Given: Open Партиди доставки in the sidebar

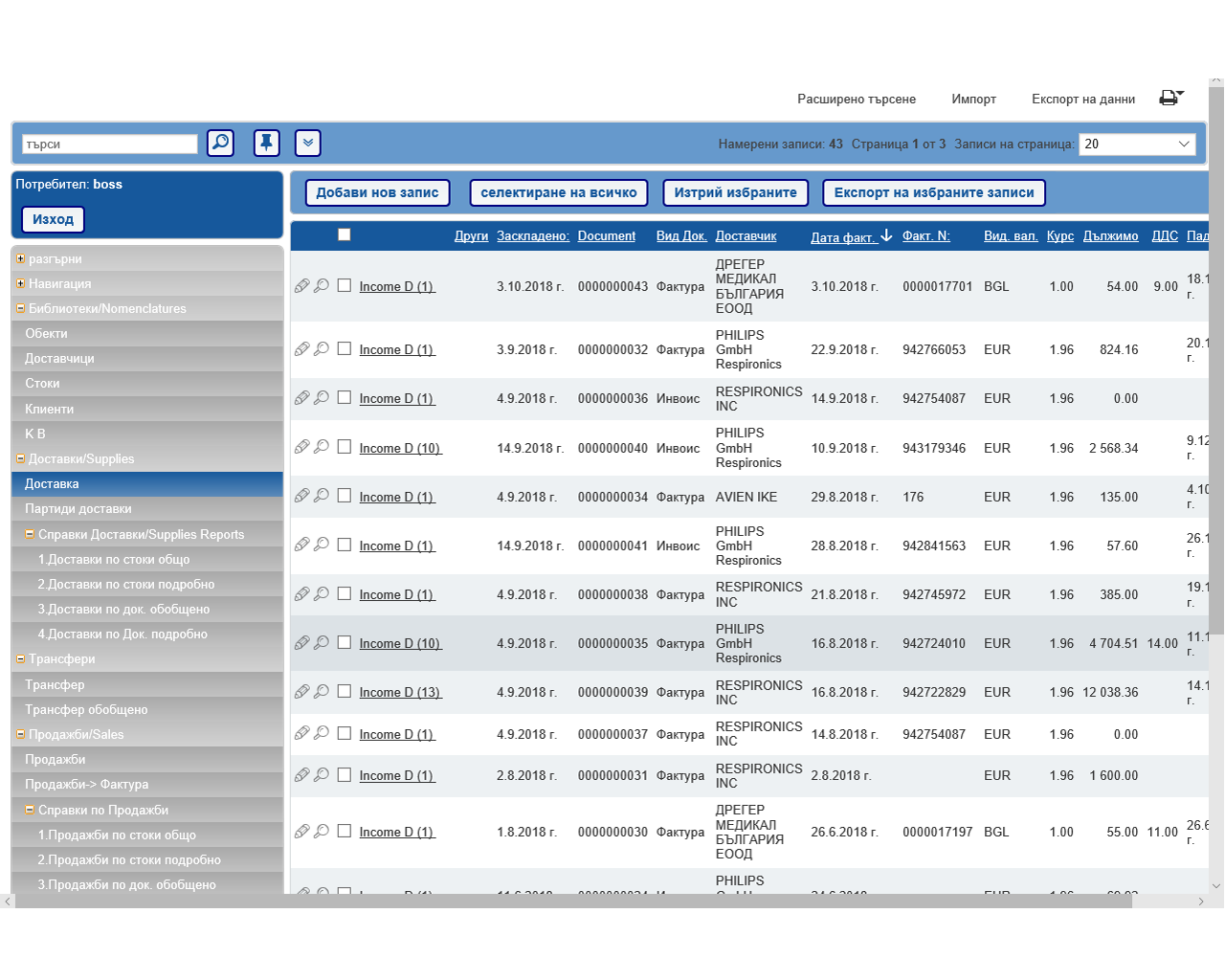Looking at the screenshot, I should coord(78,509).
